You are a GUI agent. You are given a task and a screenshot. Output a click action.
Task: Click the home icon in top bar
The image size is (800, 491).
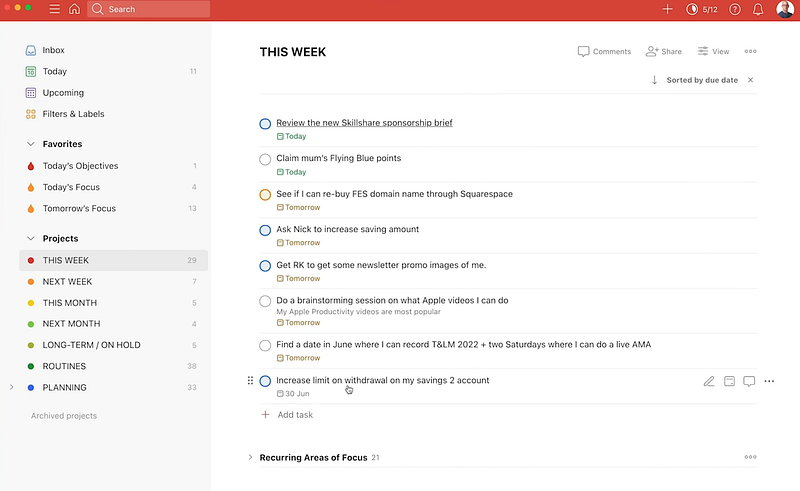74,9
